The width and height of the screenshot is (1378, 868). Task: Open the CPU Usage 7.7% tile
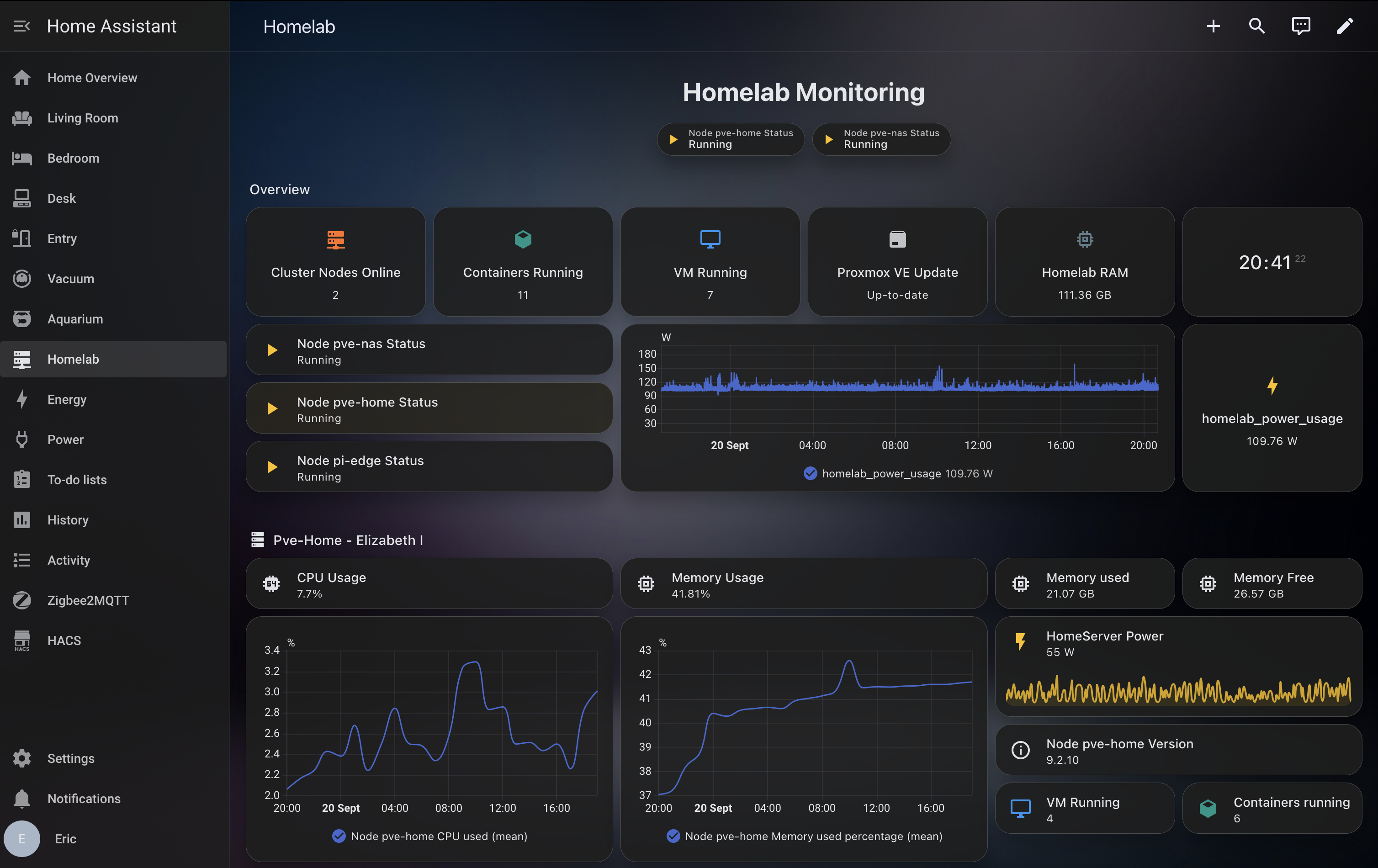[x=429, y=584]
